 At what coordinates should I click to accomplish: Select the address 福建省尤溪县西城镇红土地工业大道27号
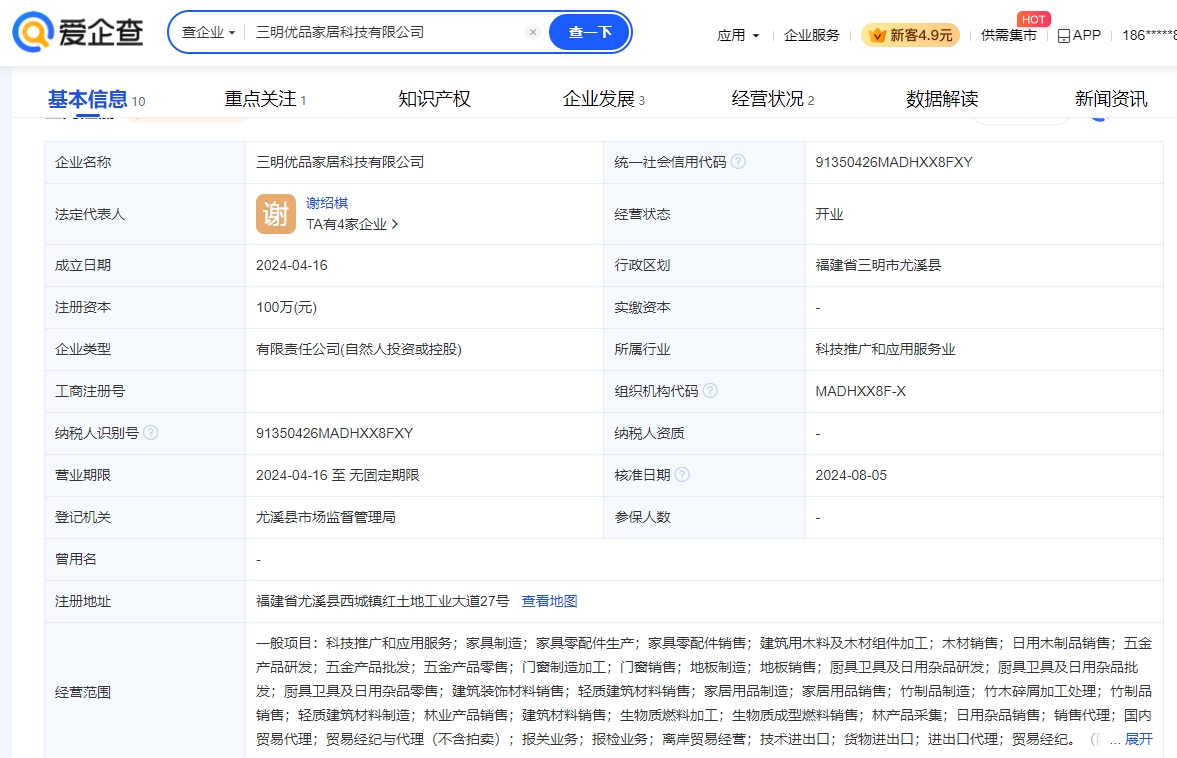click(x=383, y=601)
